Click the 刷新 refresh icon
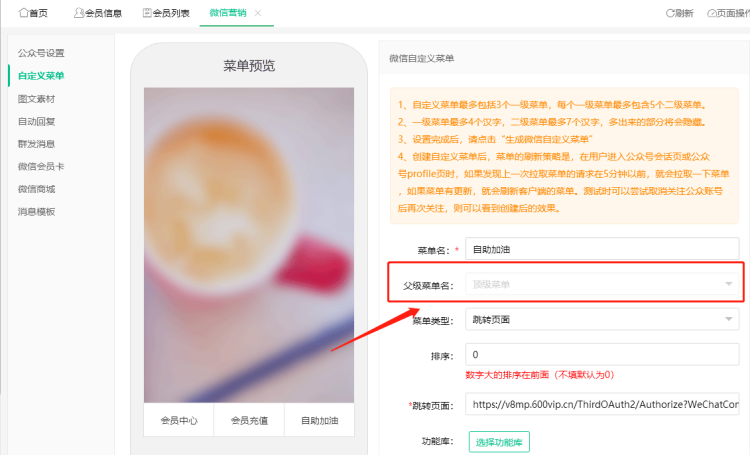The width and height of the screenshot is (750, 455). pos(670,13)
